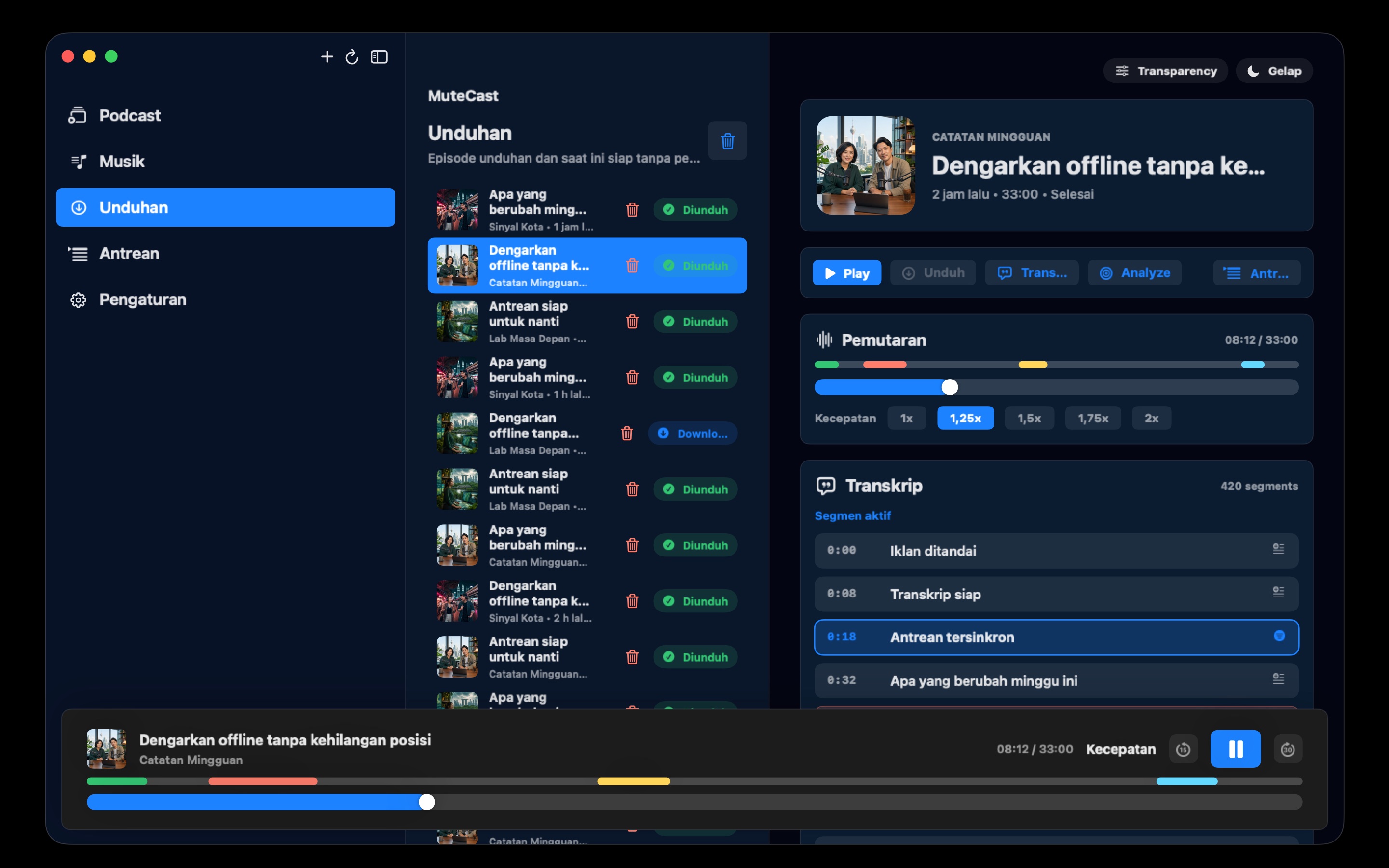Rewind 15 seconds in the mini player
The image size is (1389, 868).
[x=1183, y=749]
